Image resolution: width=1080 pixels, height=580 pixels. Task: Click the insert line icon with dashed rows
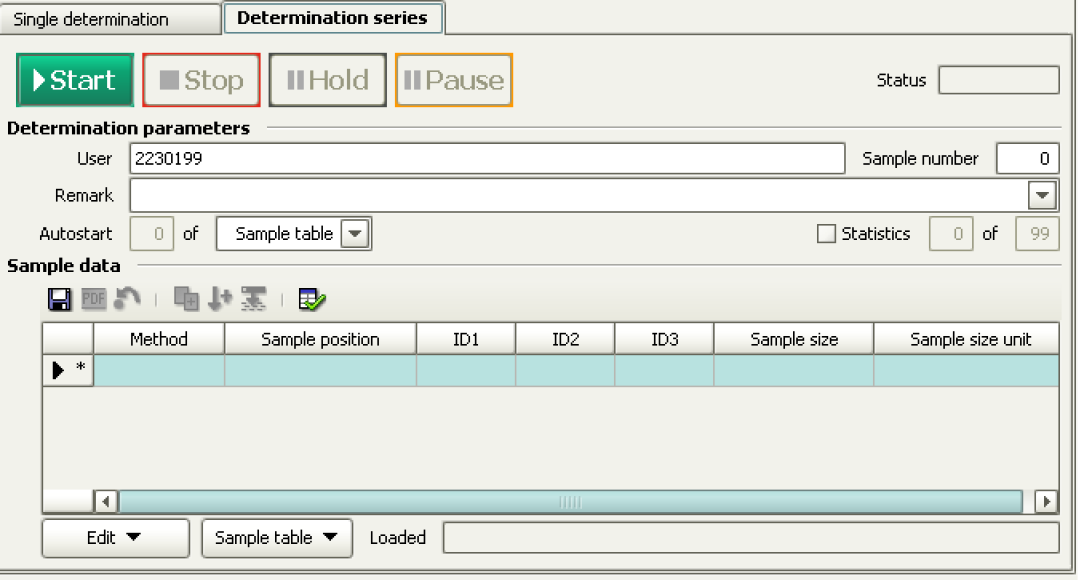click(x=253, y=299)
